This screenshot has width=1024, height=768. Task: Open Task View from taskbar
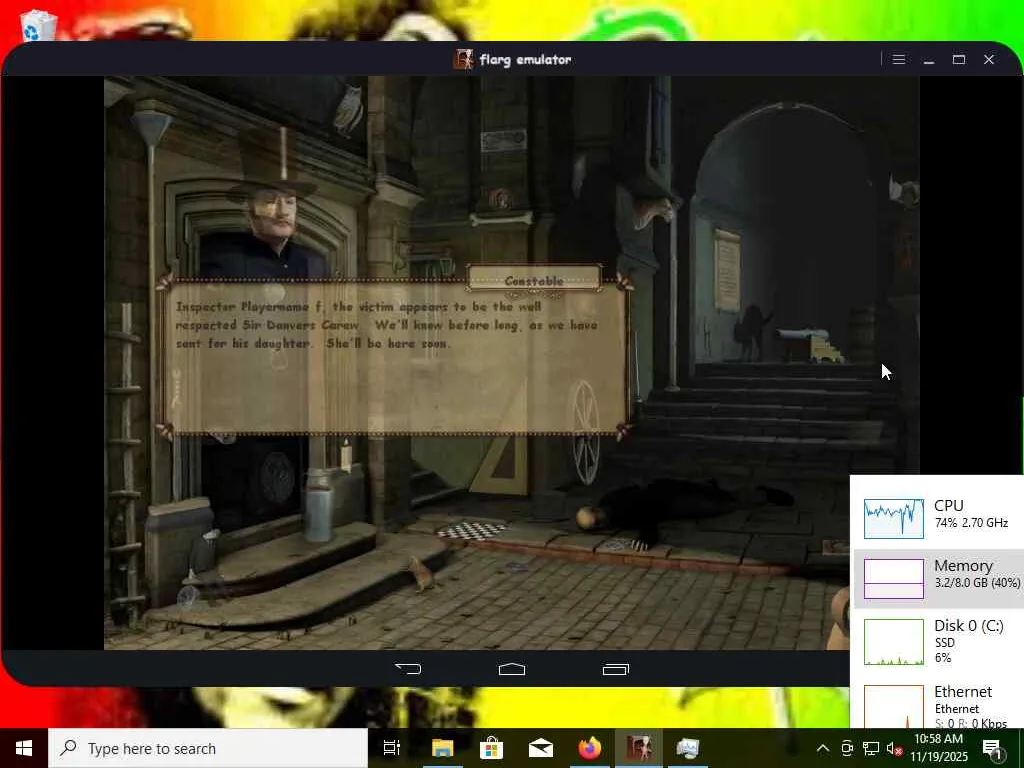392,748
